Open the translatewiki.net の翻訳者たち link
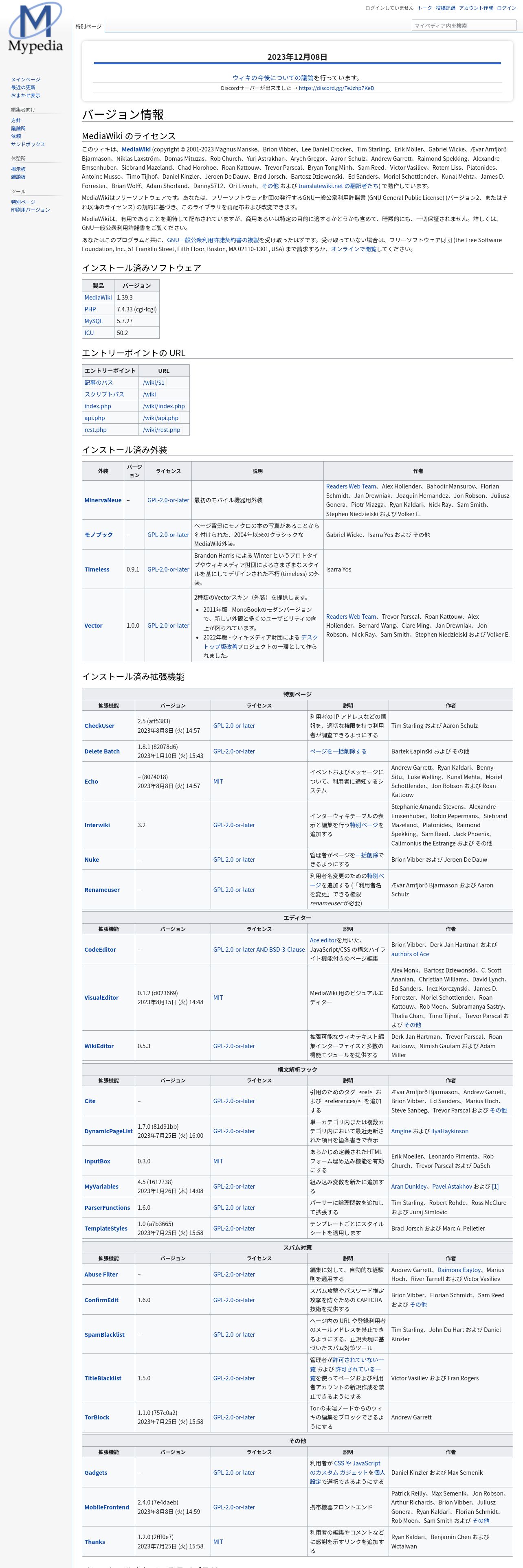The width and height of the screenshot is (523, 1568). point(339,186)
